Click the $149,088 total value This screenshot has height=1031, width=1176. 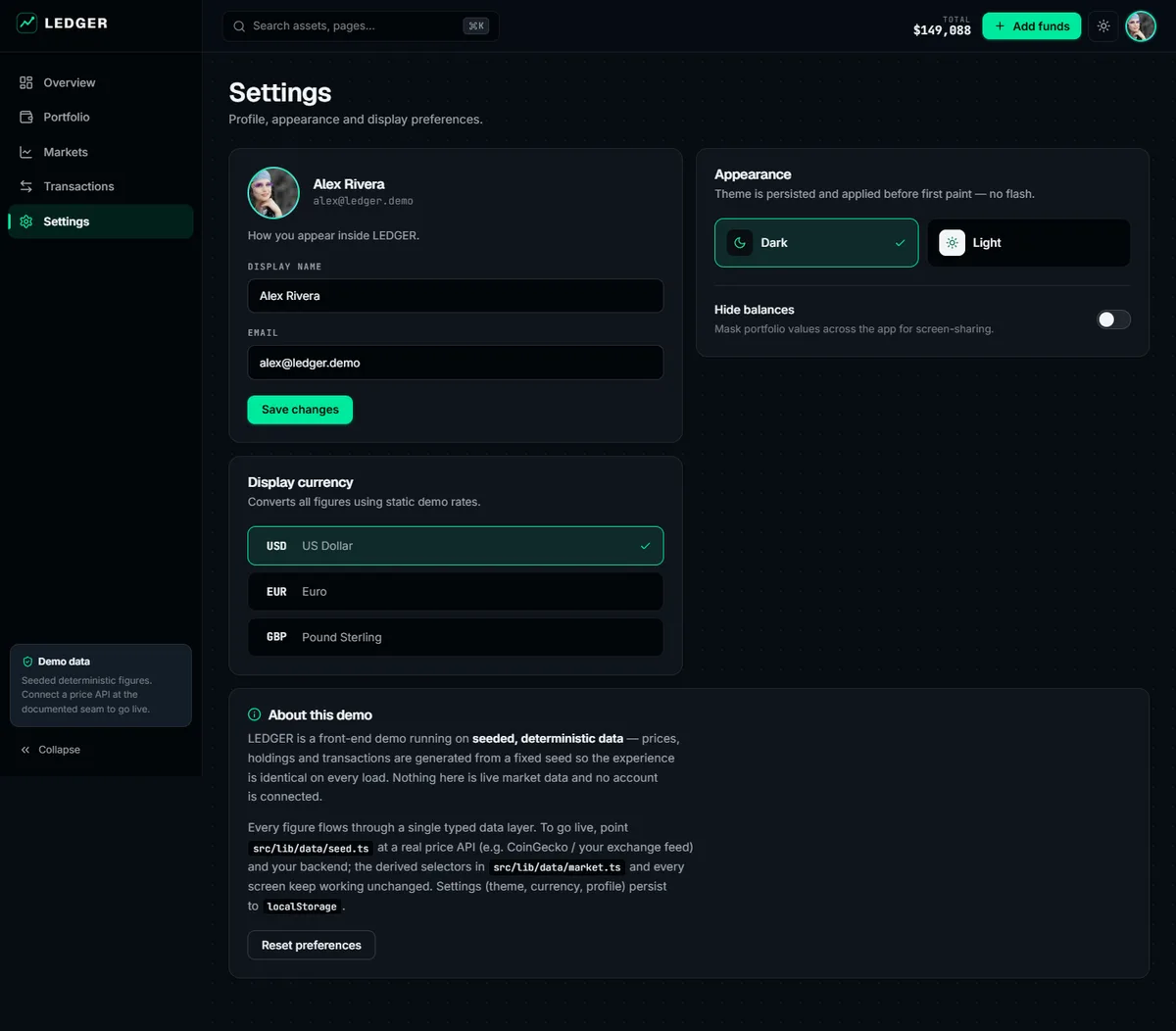tap(942, 30)
